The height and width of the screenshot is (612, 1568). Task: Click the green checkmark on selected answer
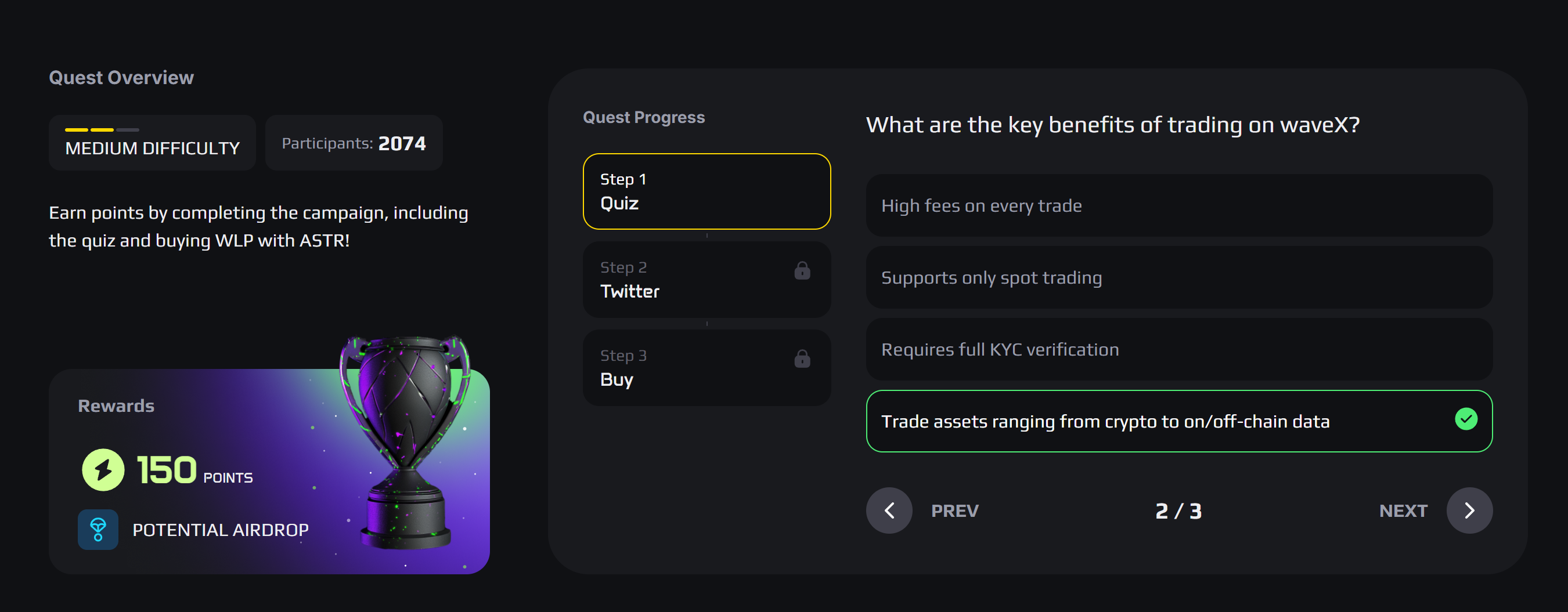point(1466,419)
